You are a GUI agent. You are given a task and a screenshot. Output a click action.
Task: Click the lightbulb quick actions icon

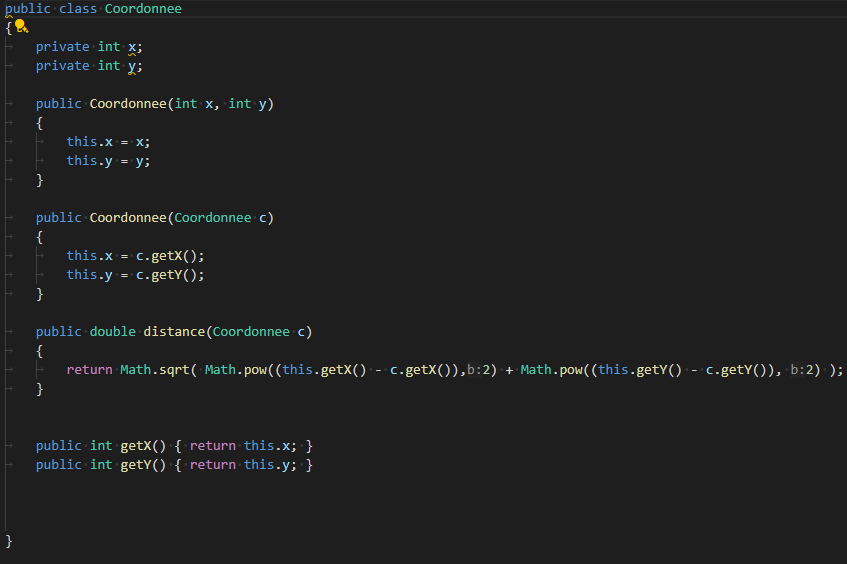(19, 27)
